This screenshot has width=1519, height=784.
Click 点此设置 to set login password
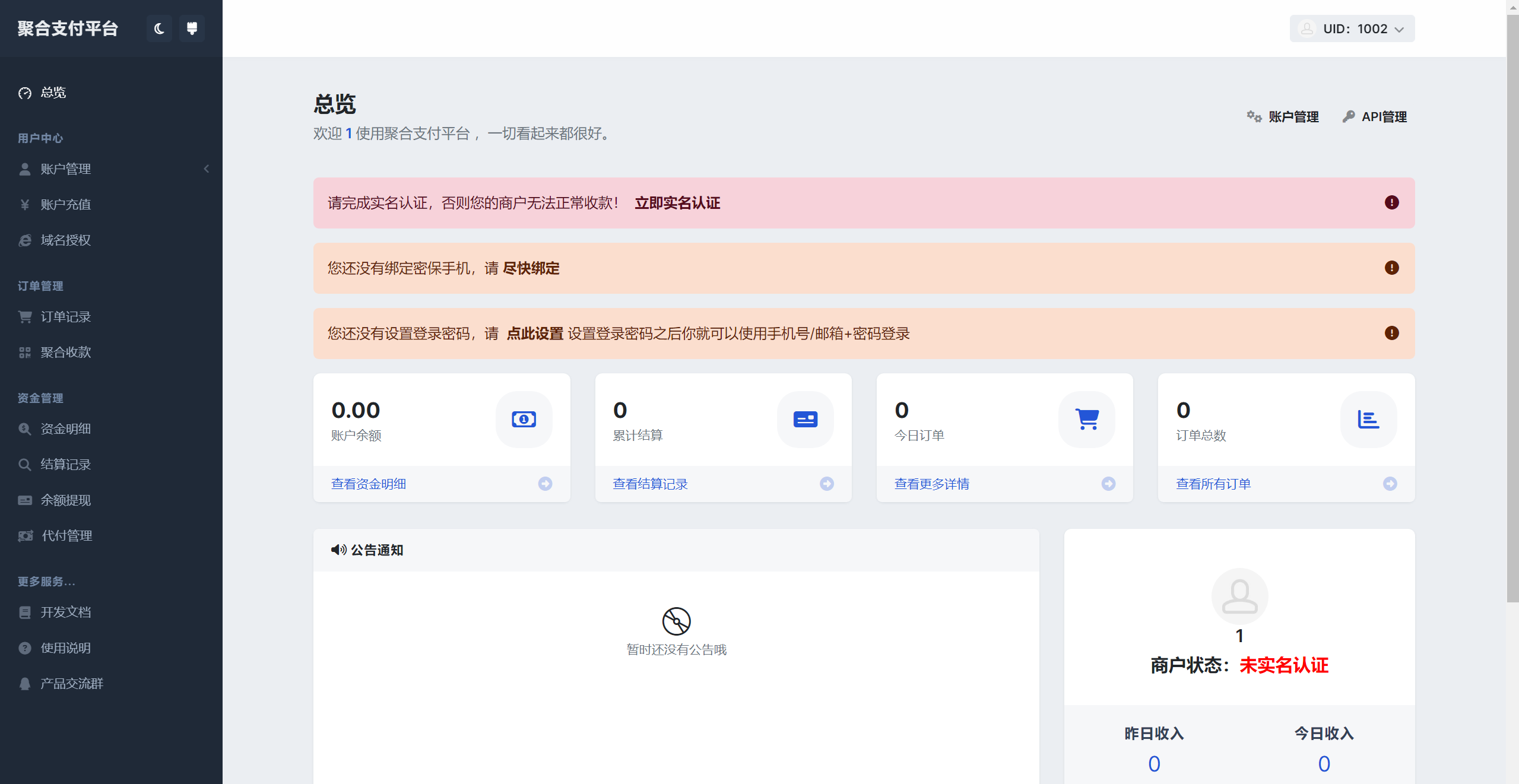click(534, 334)
